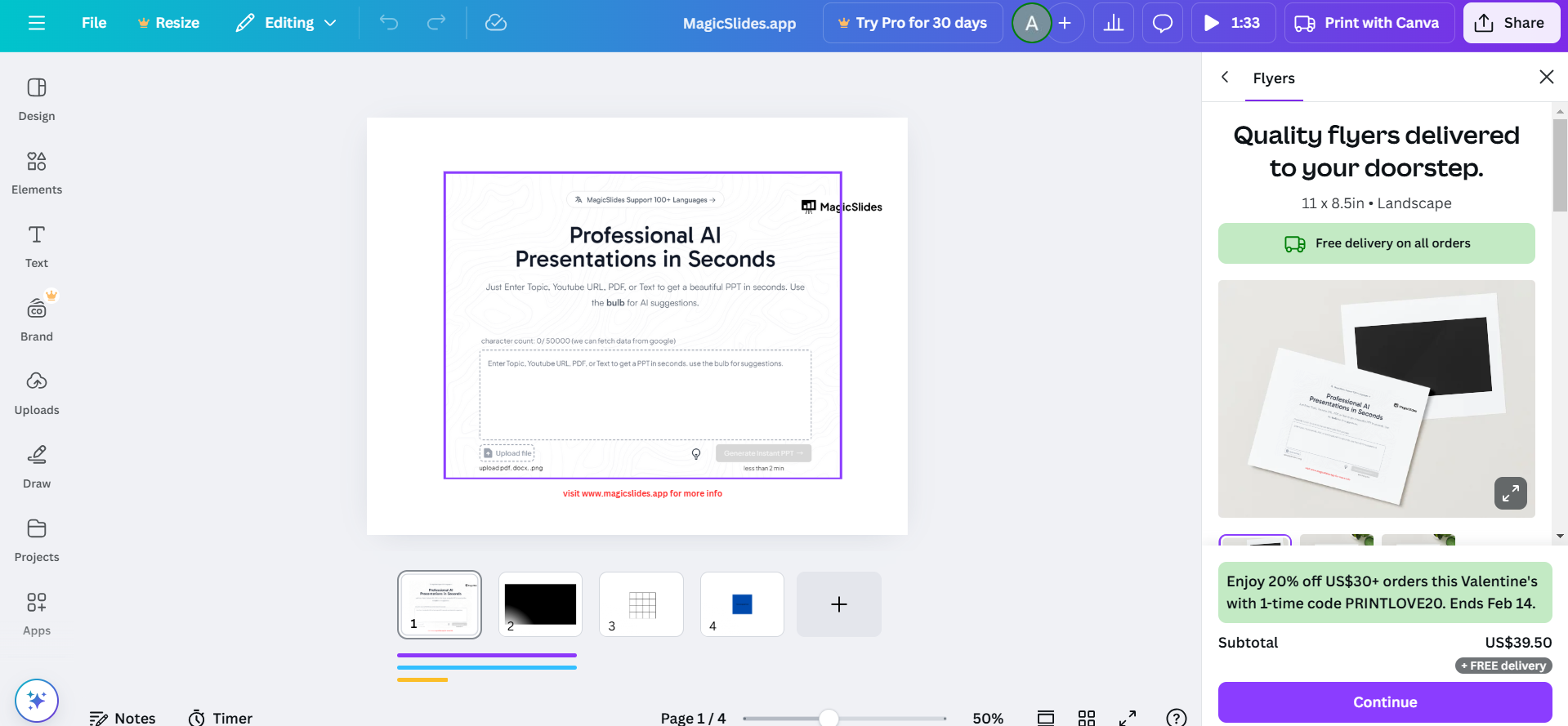Click the Share button
1568x726 pixels.
1511,23
